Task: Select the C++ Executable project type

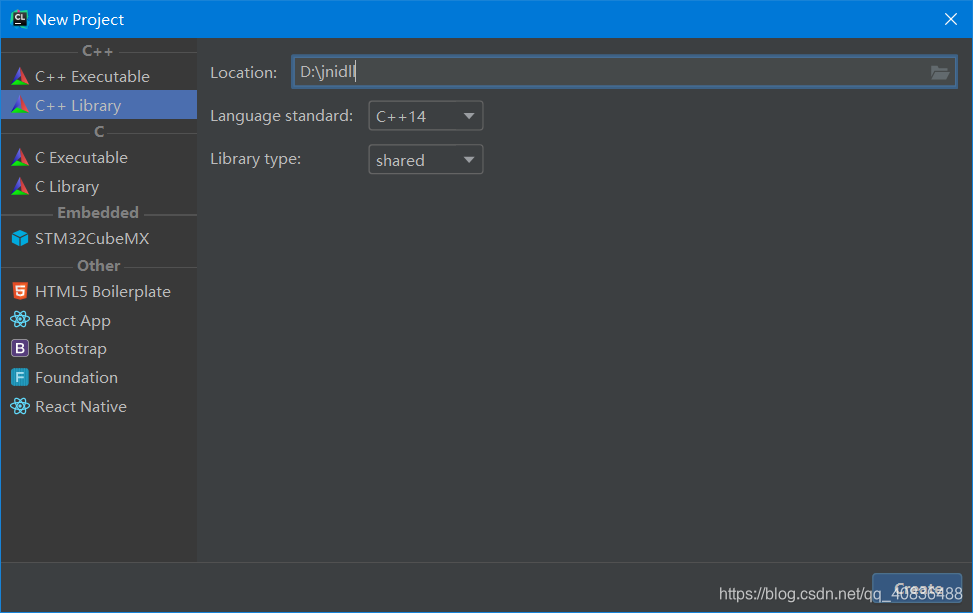Action: [x=99, y=76]
